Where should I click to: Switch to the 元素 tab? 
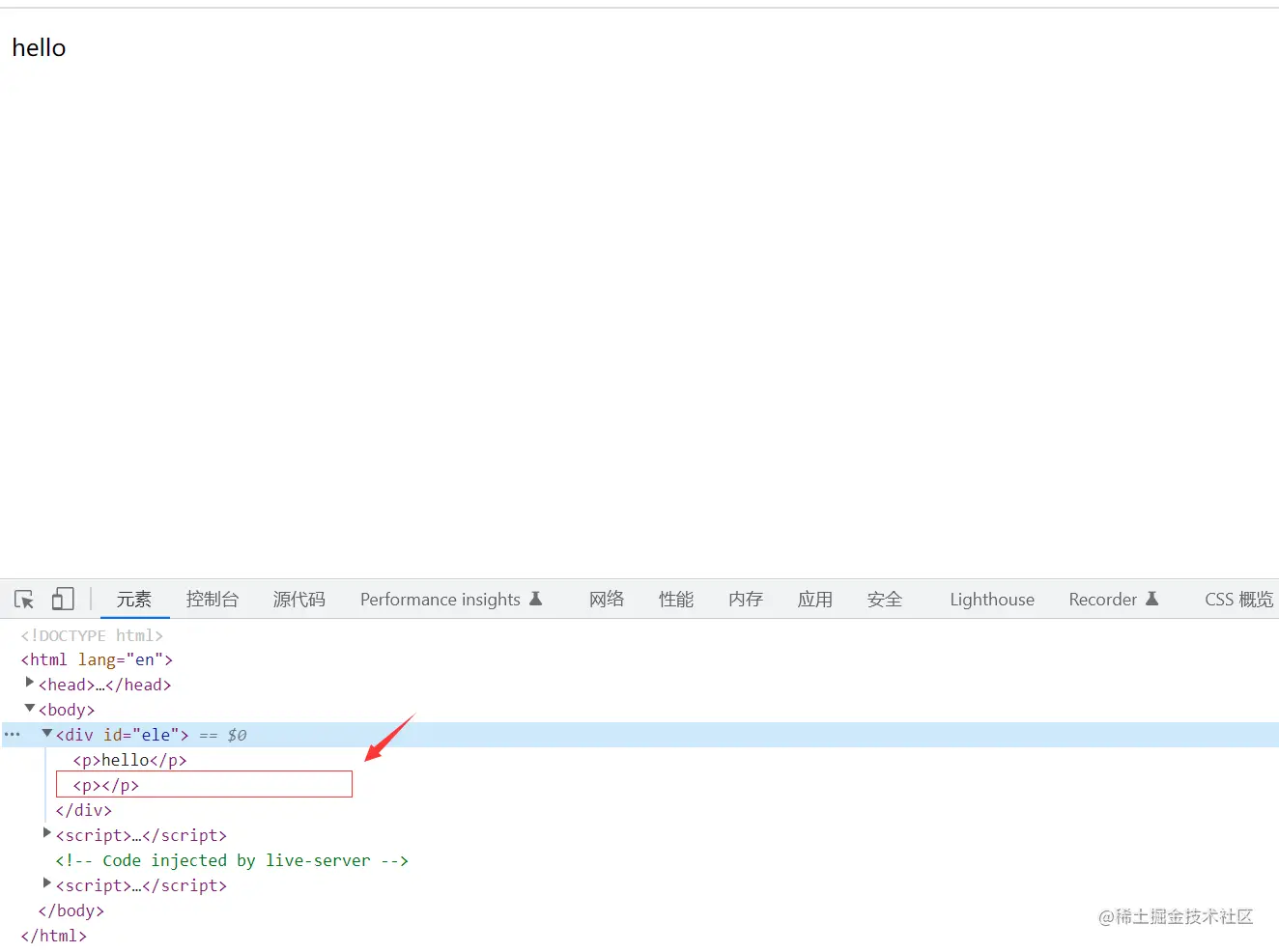pos(134,600)
